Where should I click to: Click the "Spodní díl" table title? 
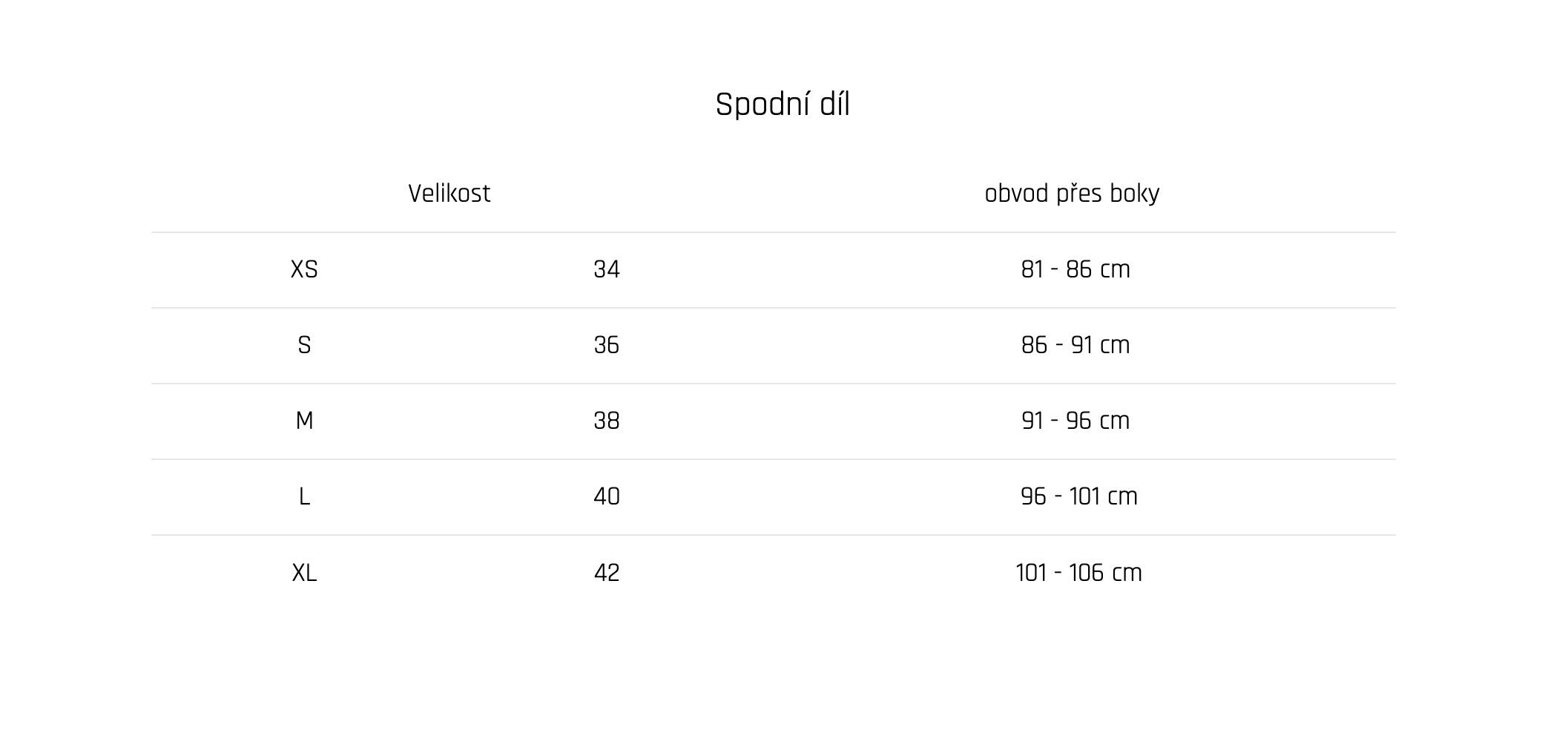(x=783, y=105)
